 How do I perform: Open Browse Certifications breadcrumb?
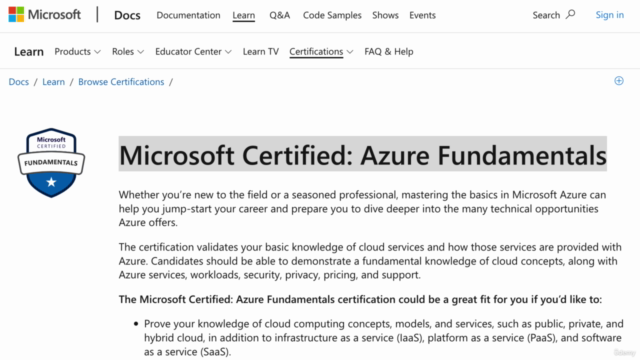click(121, 82)
